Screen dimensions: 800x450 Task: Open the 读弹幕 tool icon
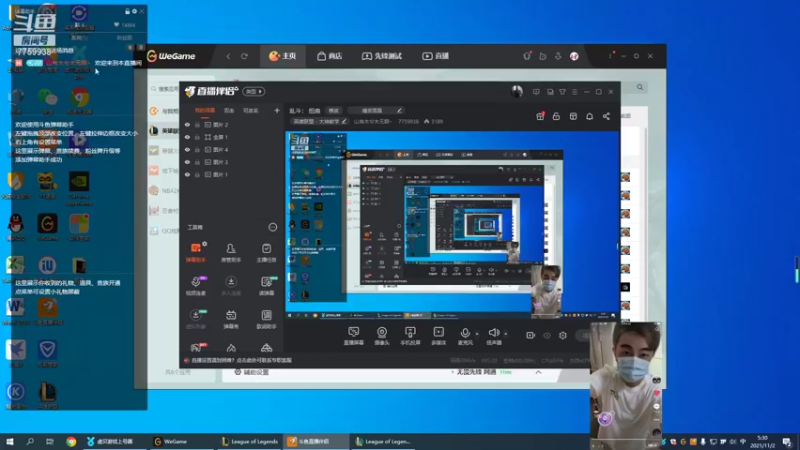click(x=266, y=285)
